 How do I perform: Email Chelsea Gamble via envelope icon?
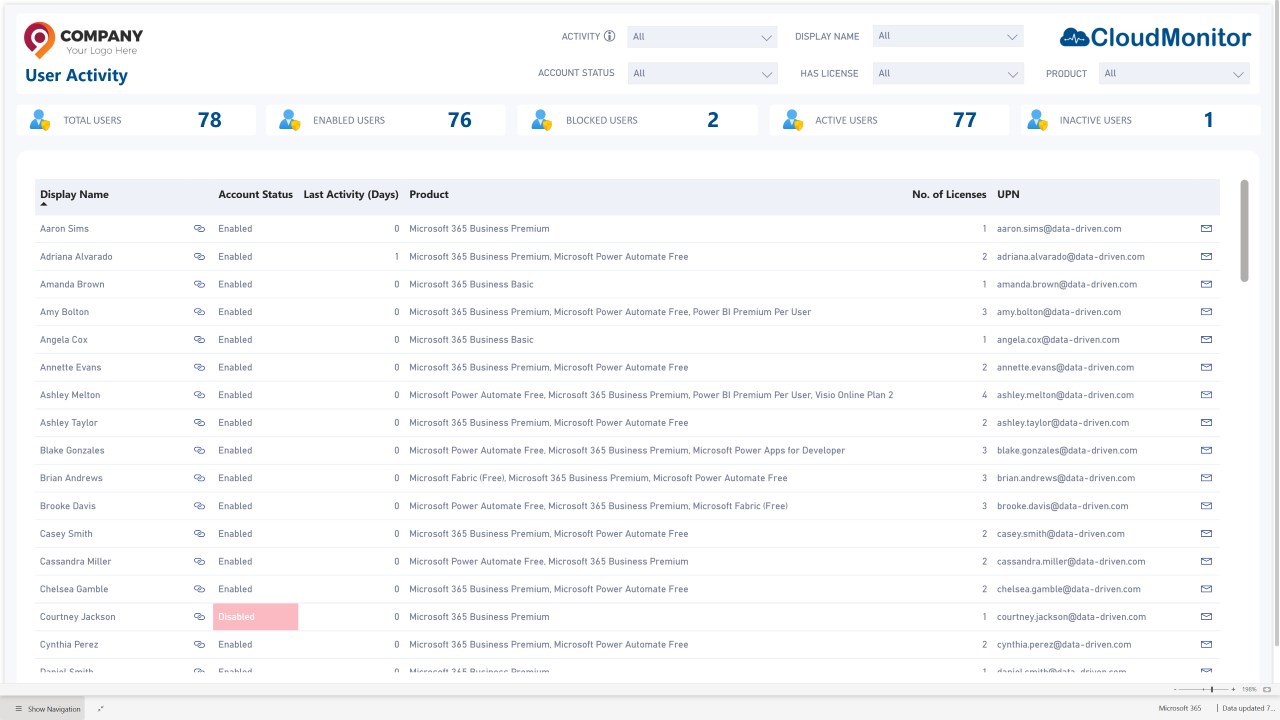point(1206,589)
